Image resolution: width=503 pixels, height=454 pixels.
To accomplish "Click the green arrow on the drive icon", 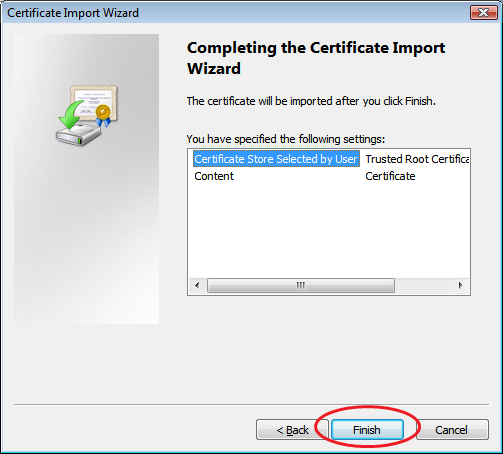I will point(71,115).
